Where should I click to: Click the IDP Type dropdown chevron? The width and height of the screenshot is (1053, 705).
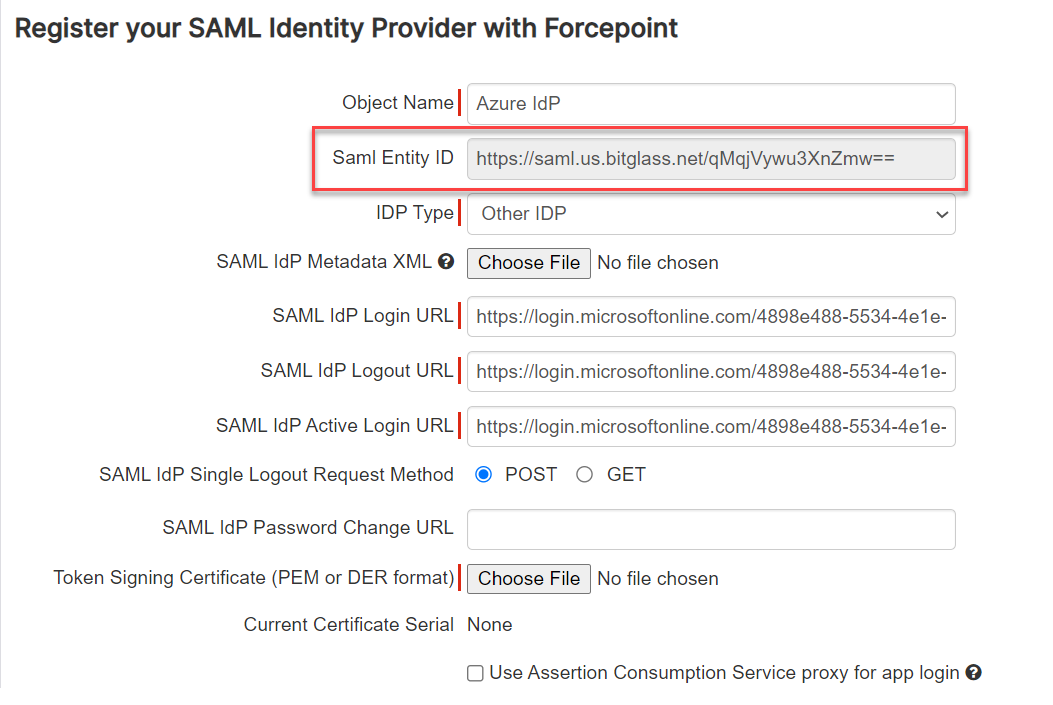click(941, 214)
